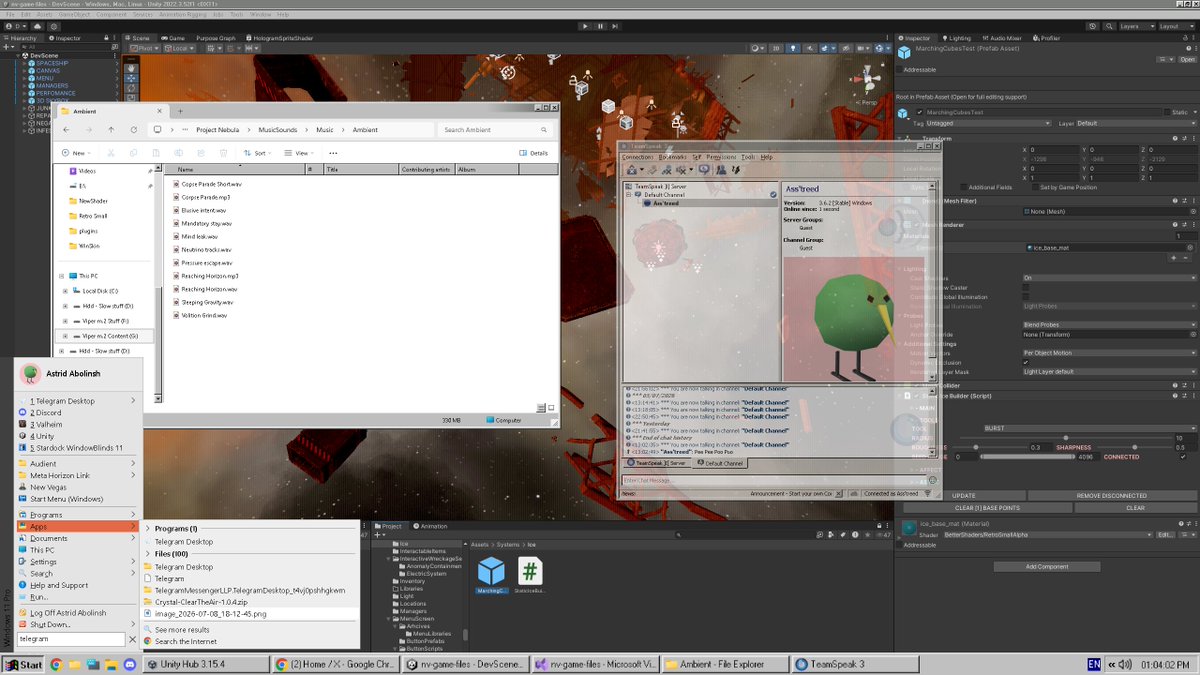Open Motion Vectors Per Object Motion dropdown
This screenshot has height=675, width=1200.
[x=1109, y=352]
